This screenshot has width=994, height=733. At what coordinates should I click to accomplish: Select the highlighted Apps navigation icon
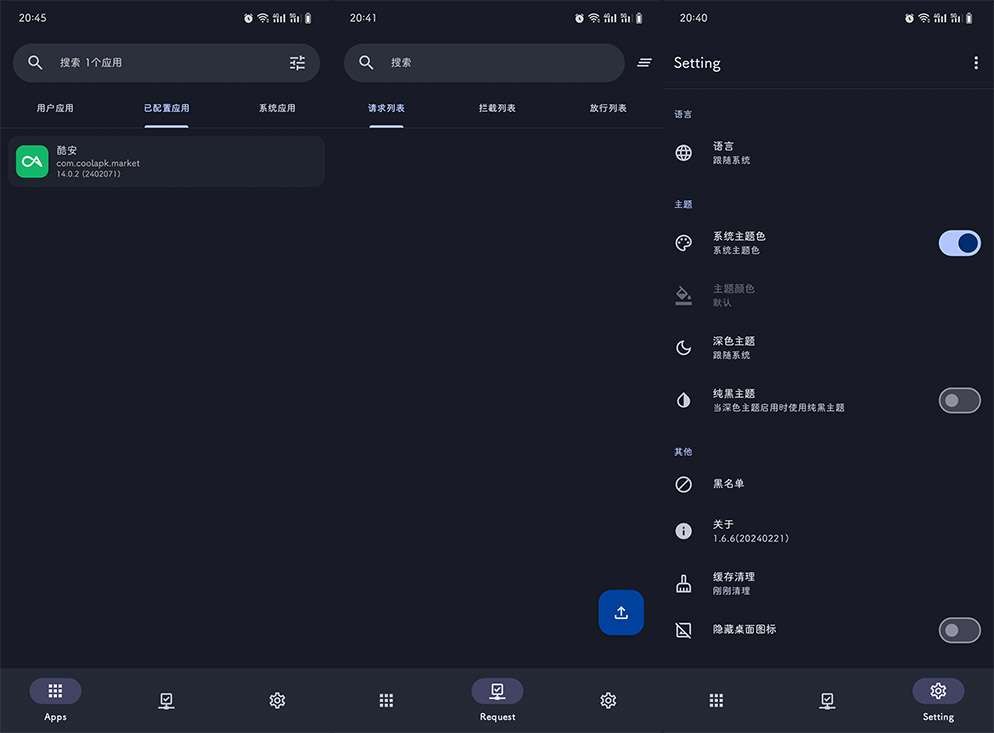point(55,691)
